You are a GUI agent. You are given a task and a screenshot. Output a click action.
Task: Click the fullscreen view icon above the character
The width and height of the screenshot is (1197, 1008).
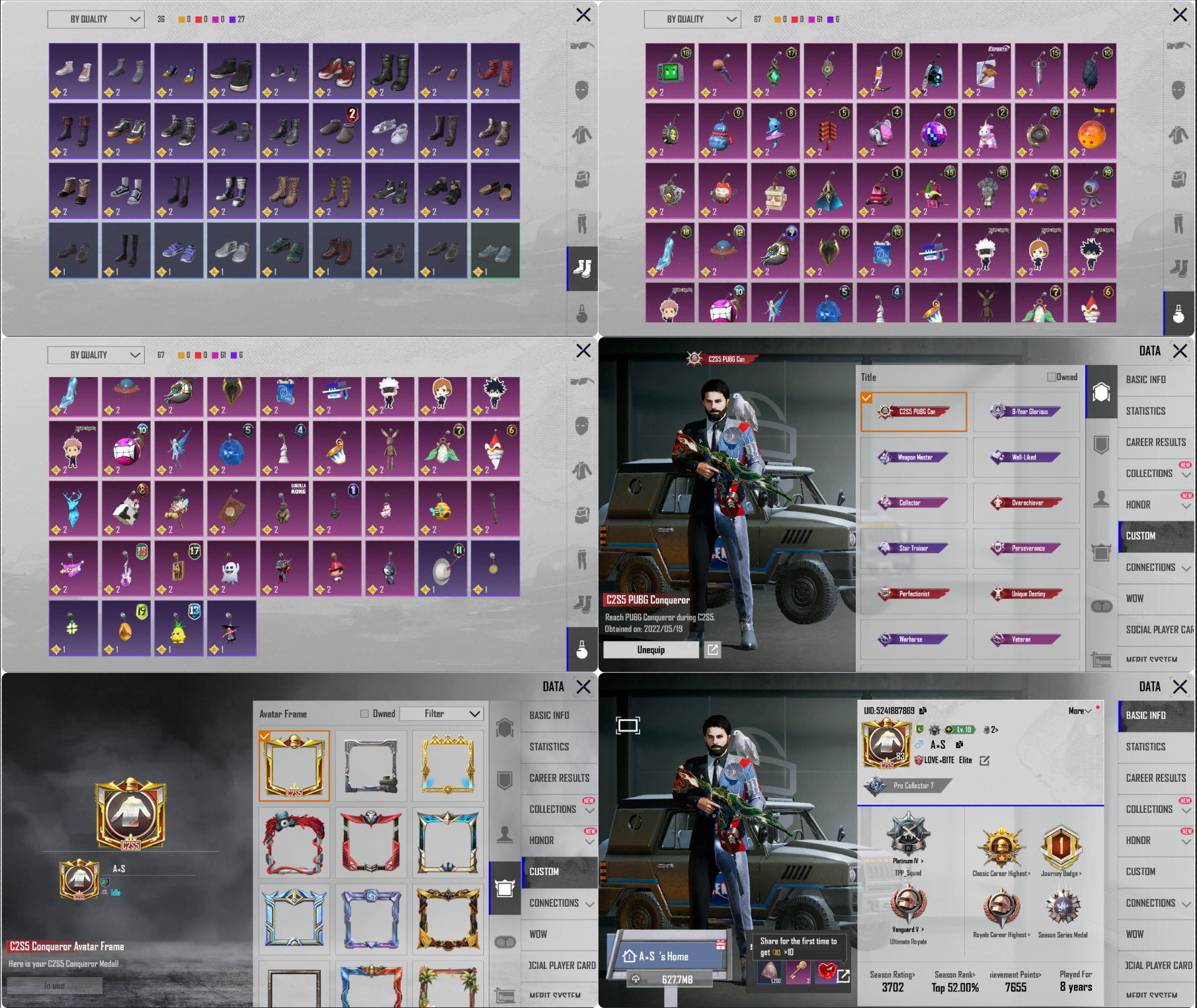click(x=628, y=726)
